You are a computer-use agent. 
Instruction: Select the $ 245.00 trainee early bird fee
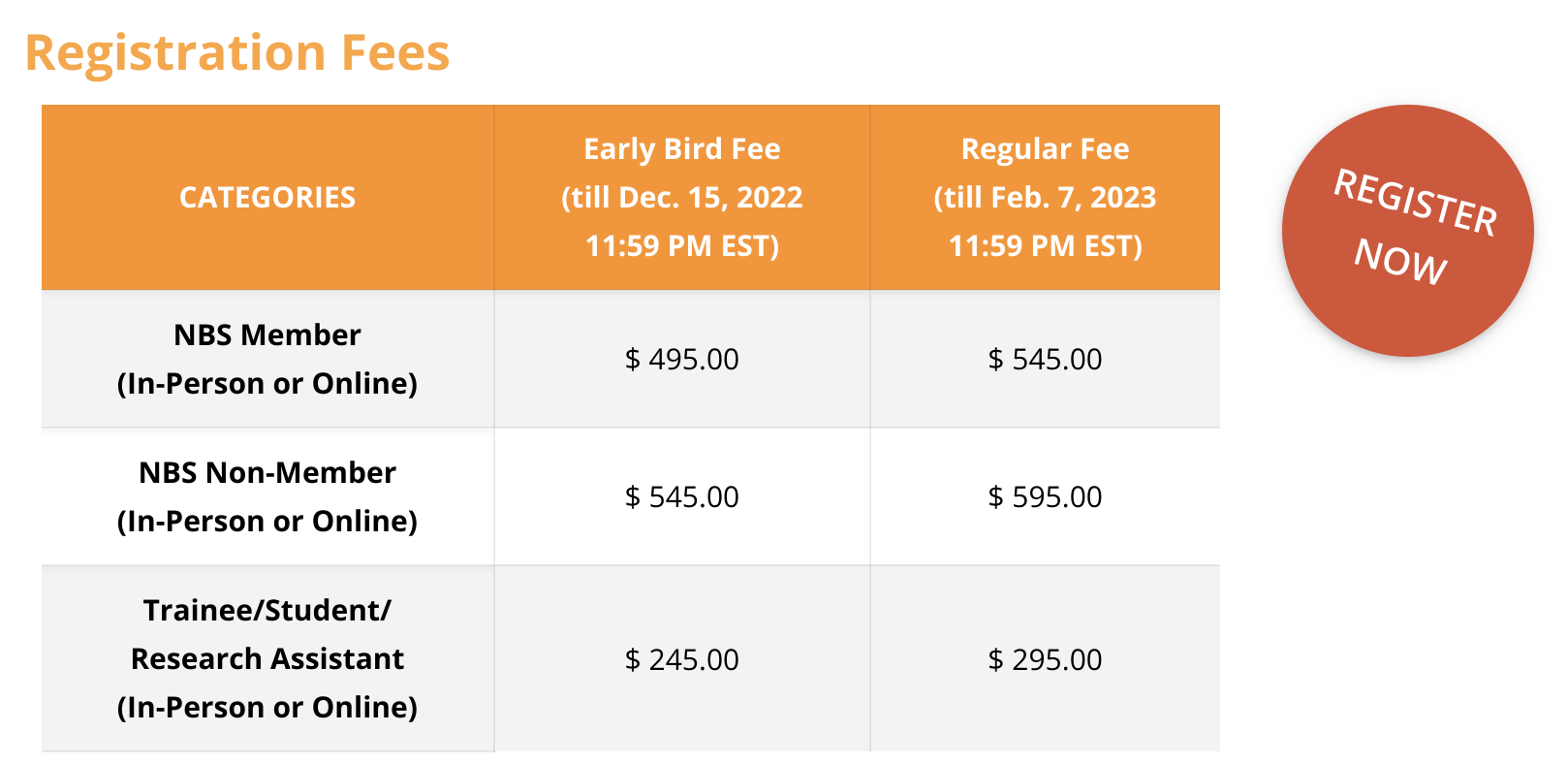pyautogui.click(x=682, y=660)
